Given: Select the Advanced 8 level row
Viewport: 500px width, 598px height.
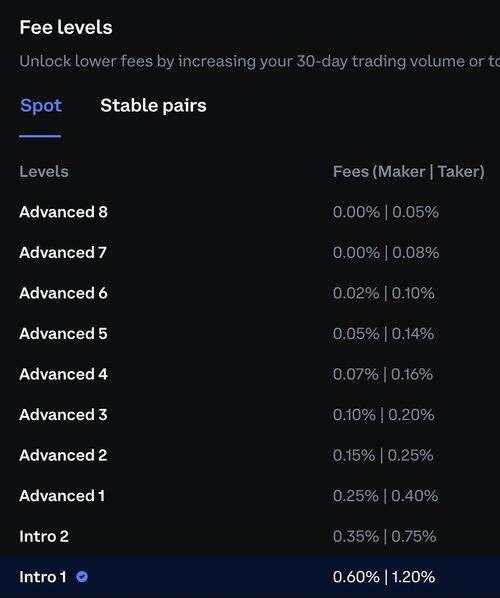Looking at the screenshot, I should point(250,212).
